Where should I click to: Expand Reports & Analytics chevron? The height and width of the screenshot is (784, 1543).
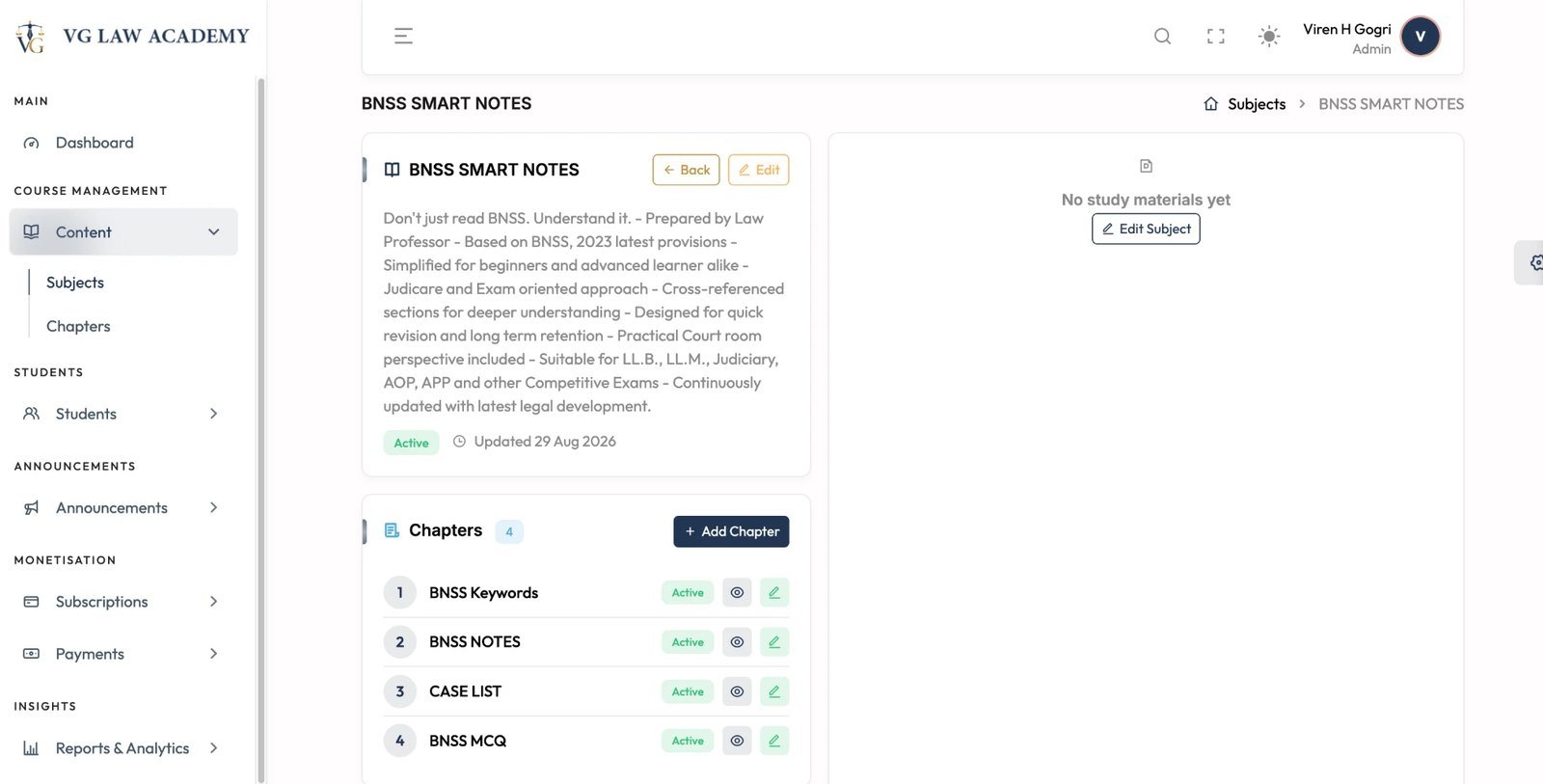pyautogui.click(x=214, y=748)
